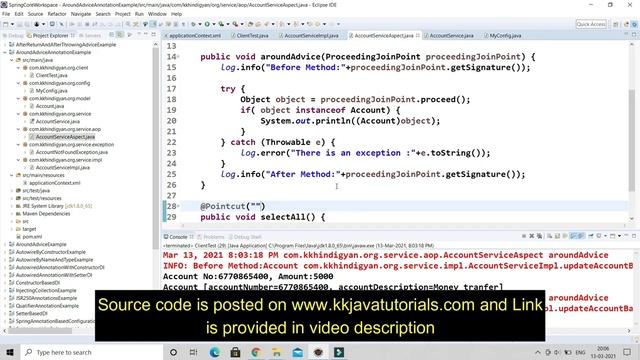Click the Debug bug icon in main toolbar
The height and width of the screenshot is (360, 640).
pos(193,24)
